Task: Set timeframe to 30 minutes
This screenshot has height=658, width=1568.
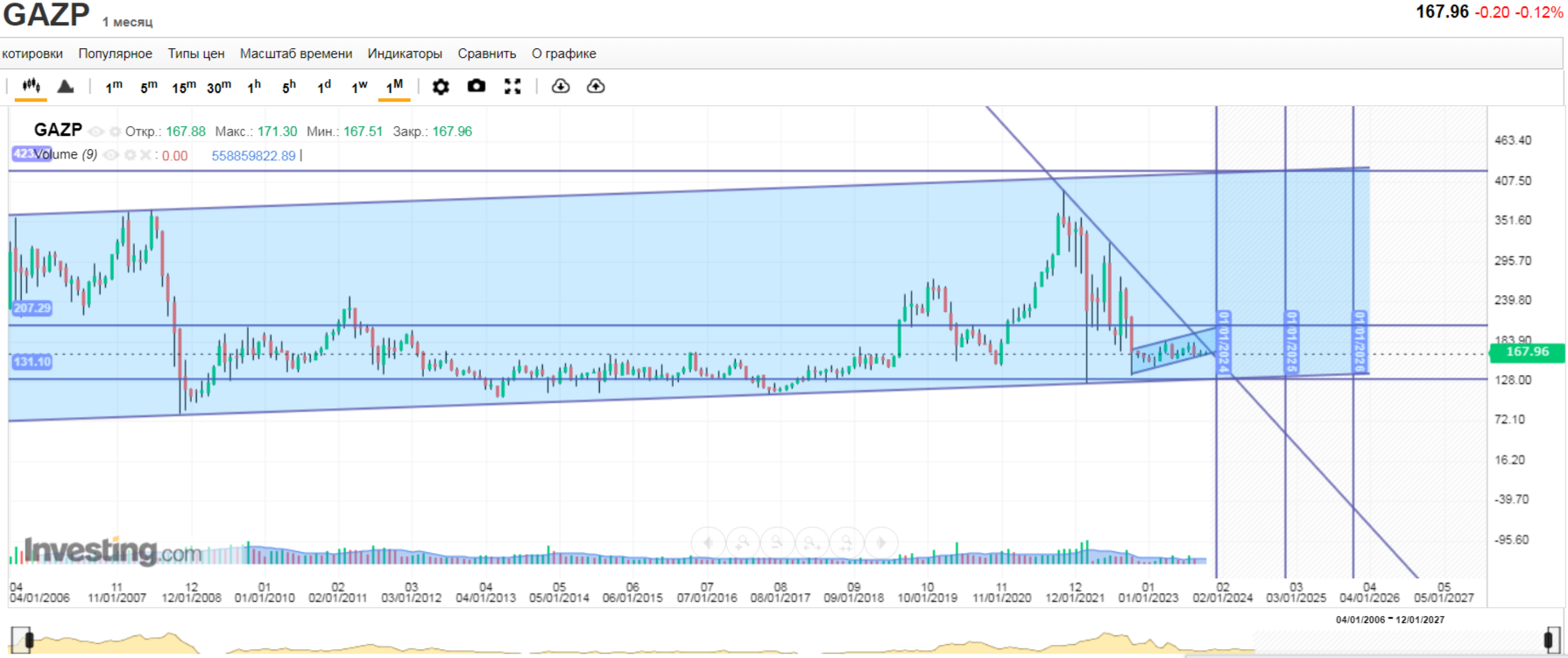Action: pyautogui.click(x=219, y=87)
